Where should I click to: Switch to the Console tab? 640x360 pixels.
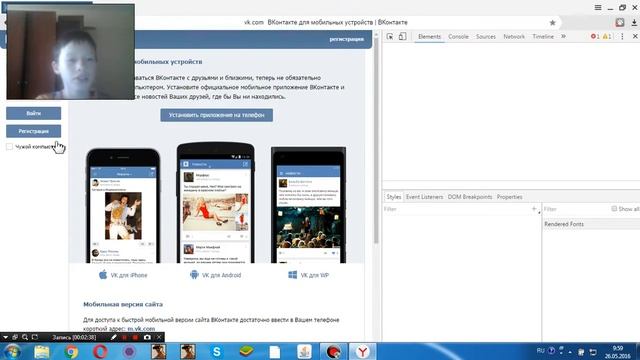coord(458,36)
